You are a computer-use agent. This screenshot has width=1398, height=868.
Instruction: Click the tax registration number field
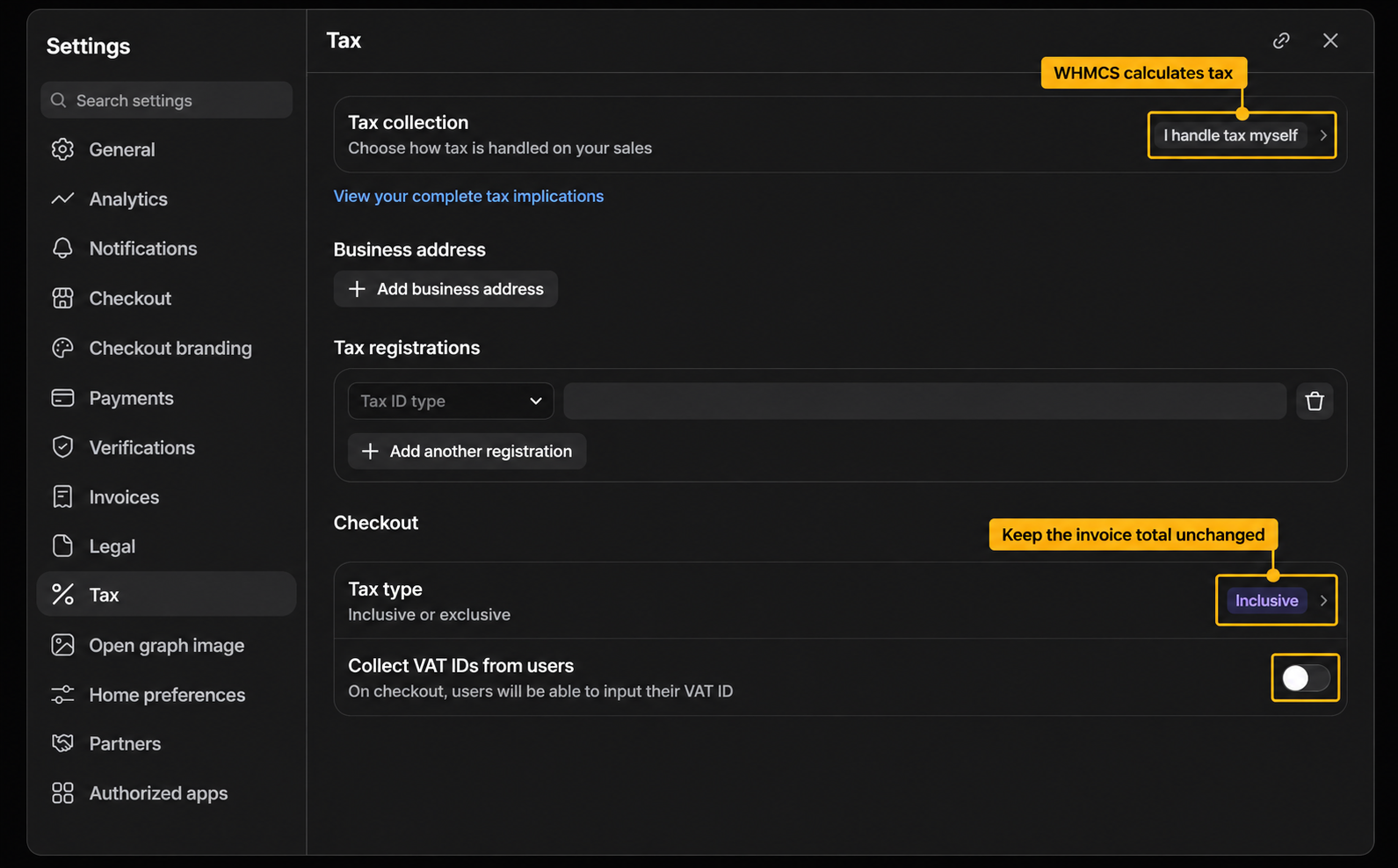[925, 401]
